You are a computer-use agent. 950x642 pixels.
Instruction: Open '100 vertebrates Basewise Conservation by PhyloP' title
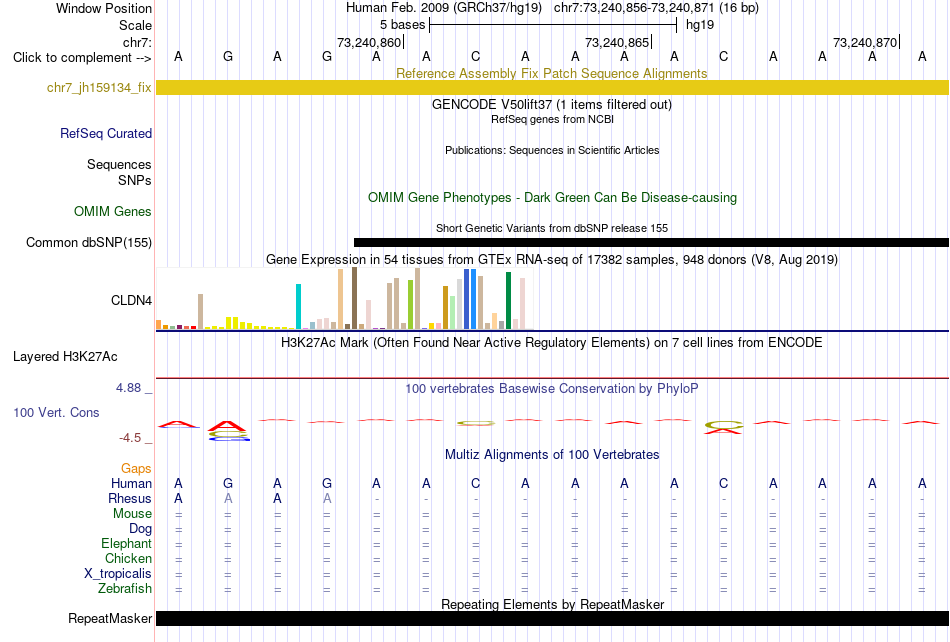coord(551,388)
